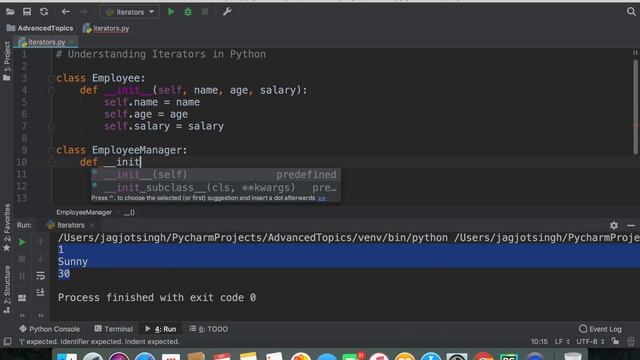Open settings with wrench icon
This screenshot has height=360, width=640.
[227, 12]
